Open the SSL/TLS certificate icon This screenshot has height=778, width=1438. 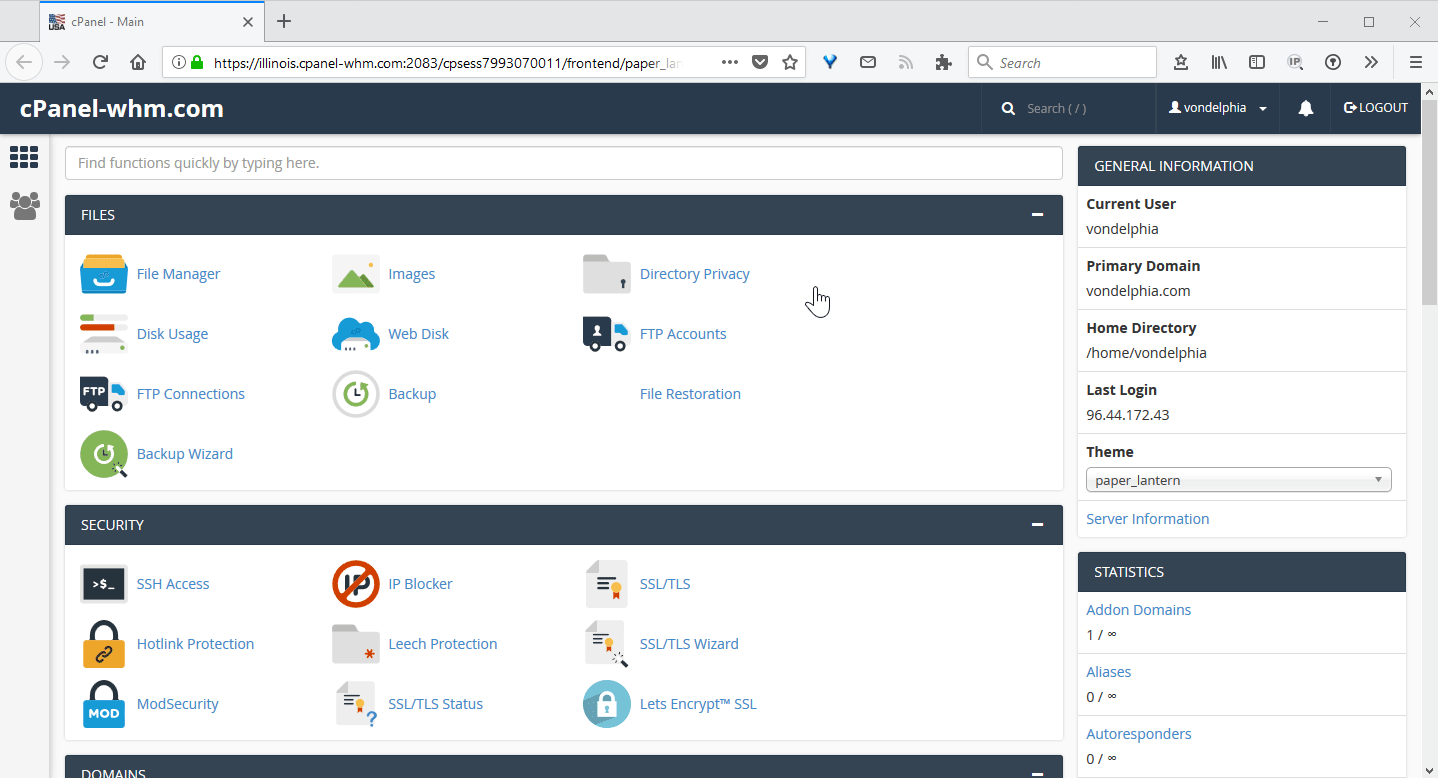[x=607, y=584]
